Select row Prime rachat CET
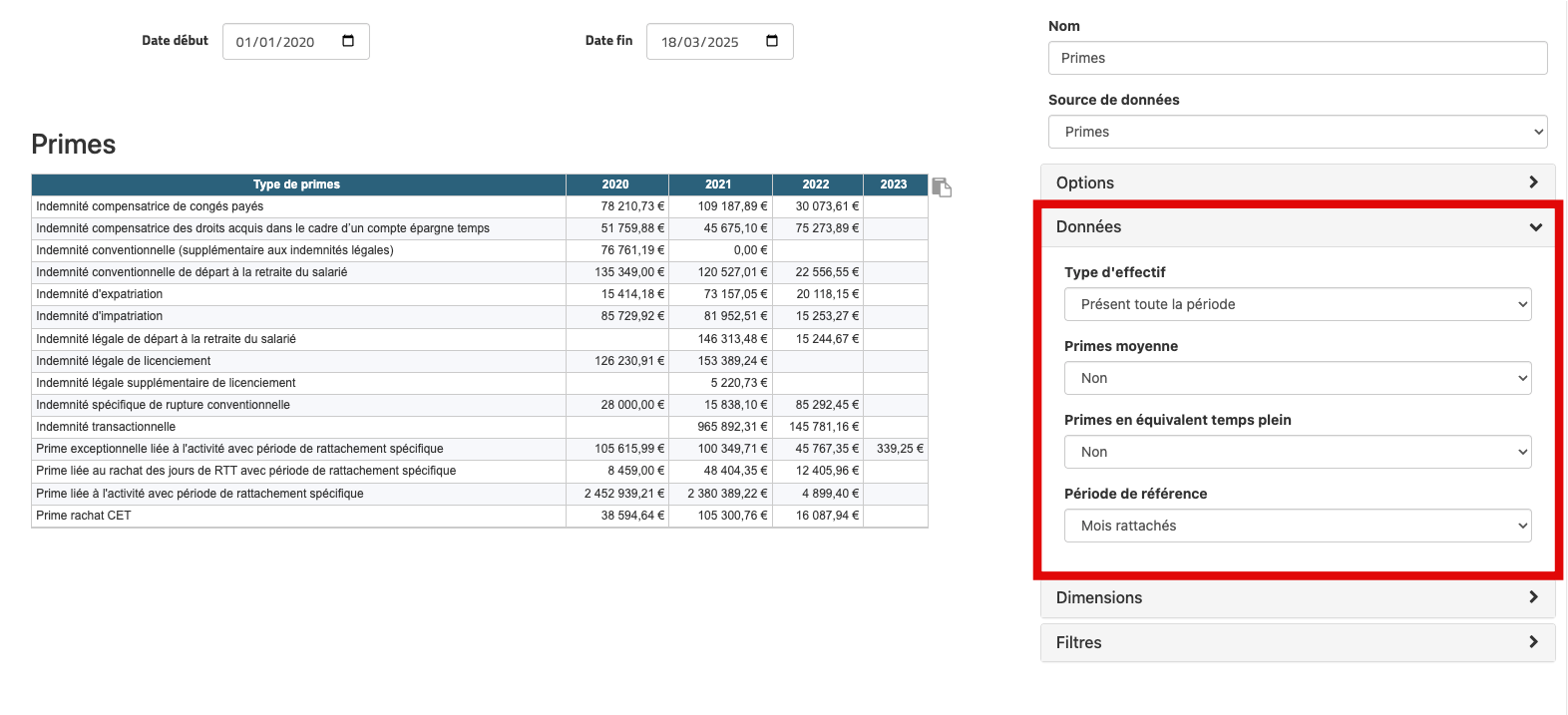1568x715 pixels. point(480,516)
